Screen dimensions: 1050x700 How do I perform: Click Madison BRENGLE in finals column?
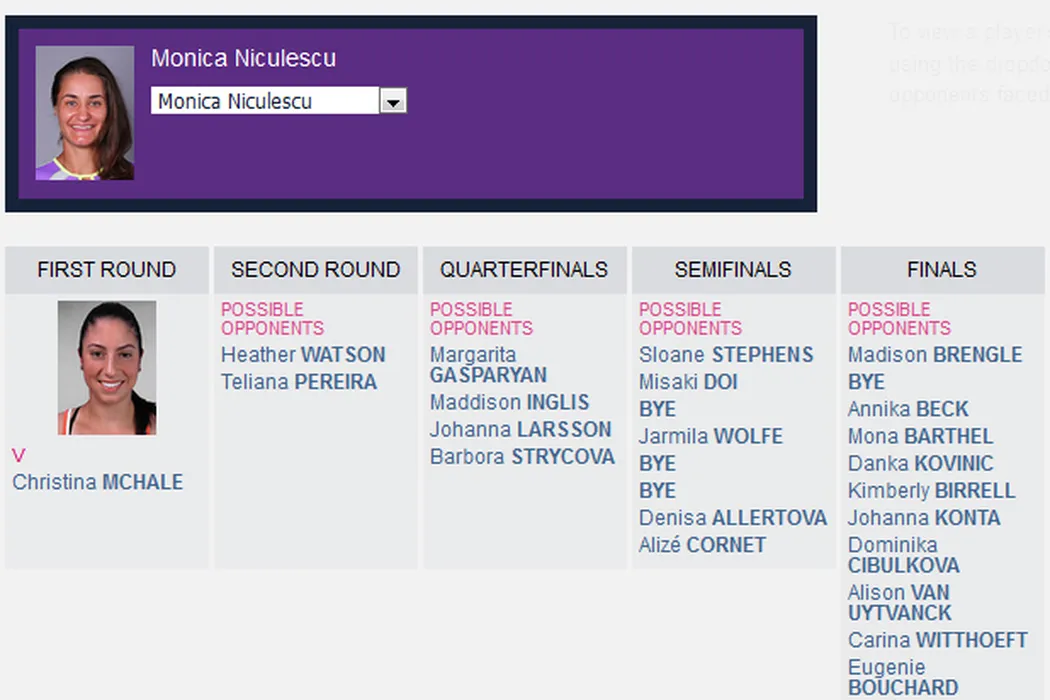point(934,355)
